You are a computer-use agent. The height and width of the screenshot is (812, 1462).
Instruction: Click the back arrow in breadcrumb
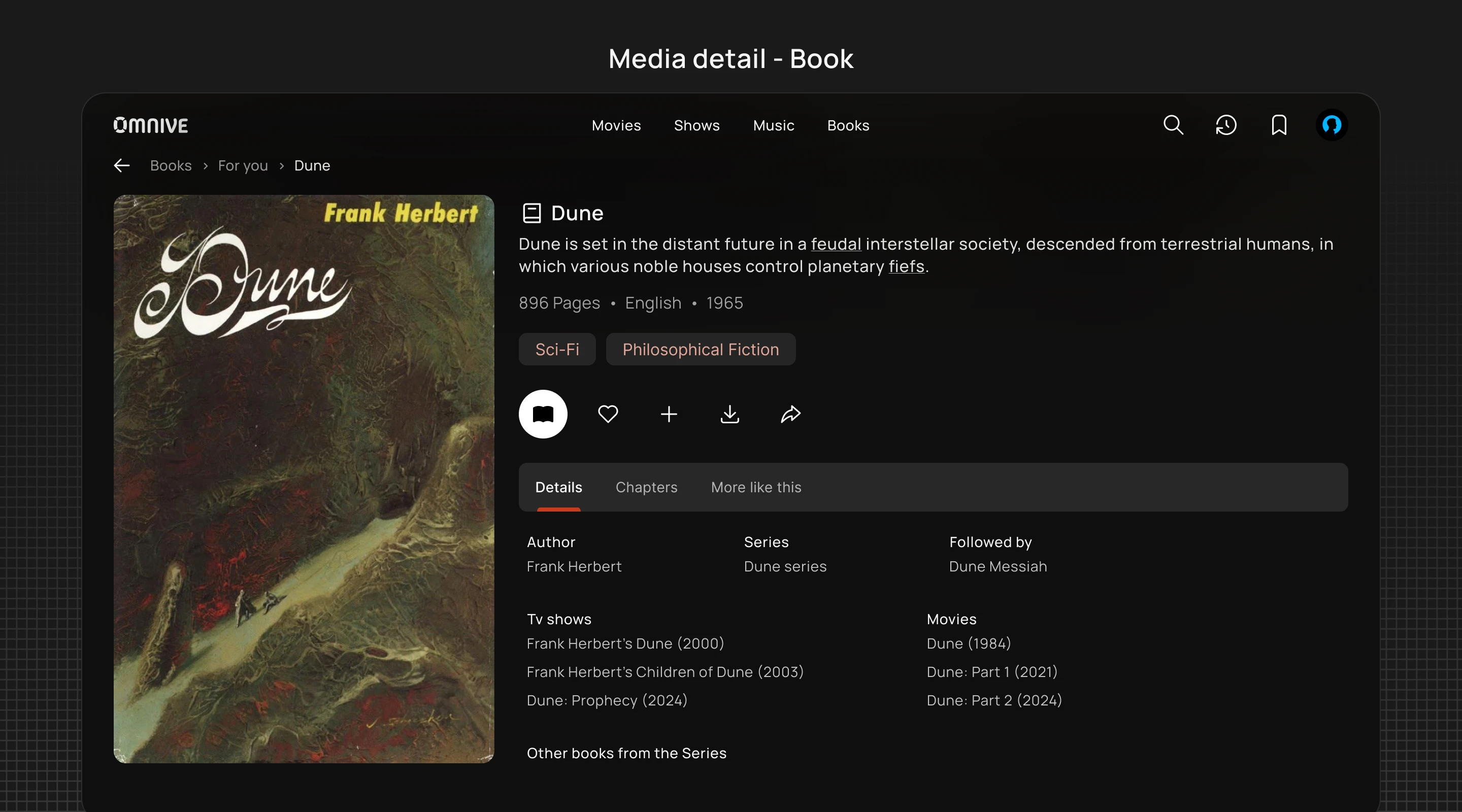121,165
